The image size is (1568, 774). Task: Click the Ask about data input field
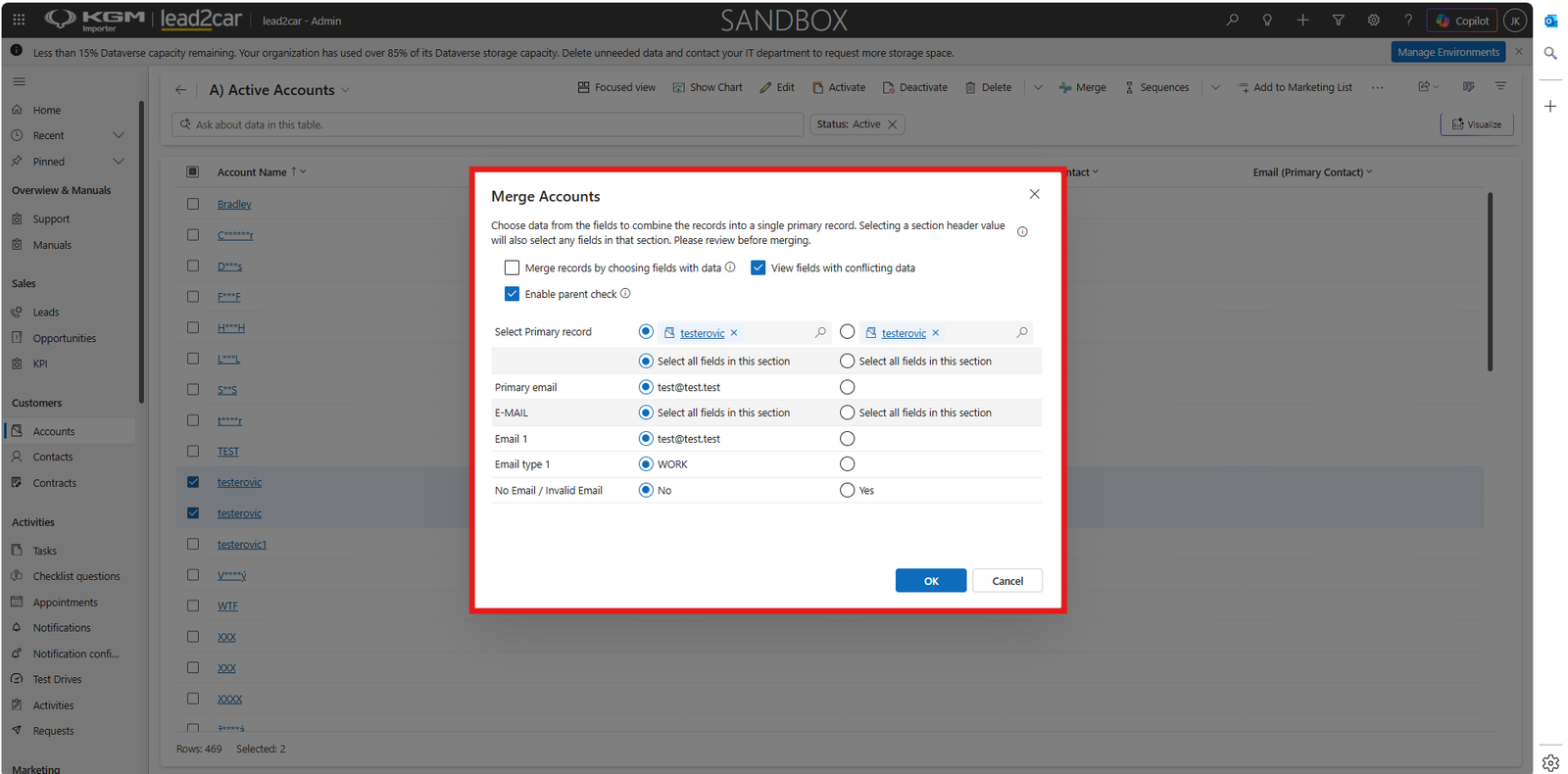coord(488,124)
